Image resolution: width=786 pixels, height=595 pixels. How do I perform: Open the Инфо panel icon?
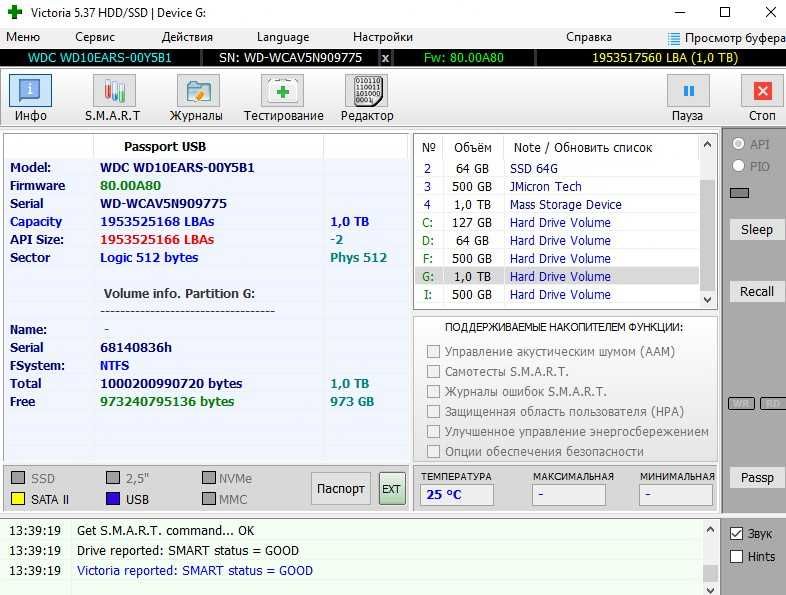point(30,91)
